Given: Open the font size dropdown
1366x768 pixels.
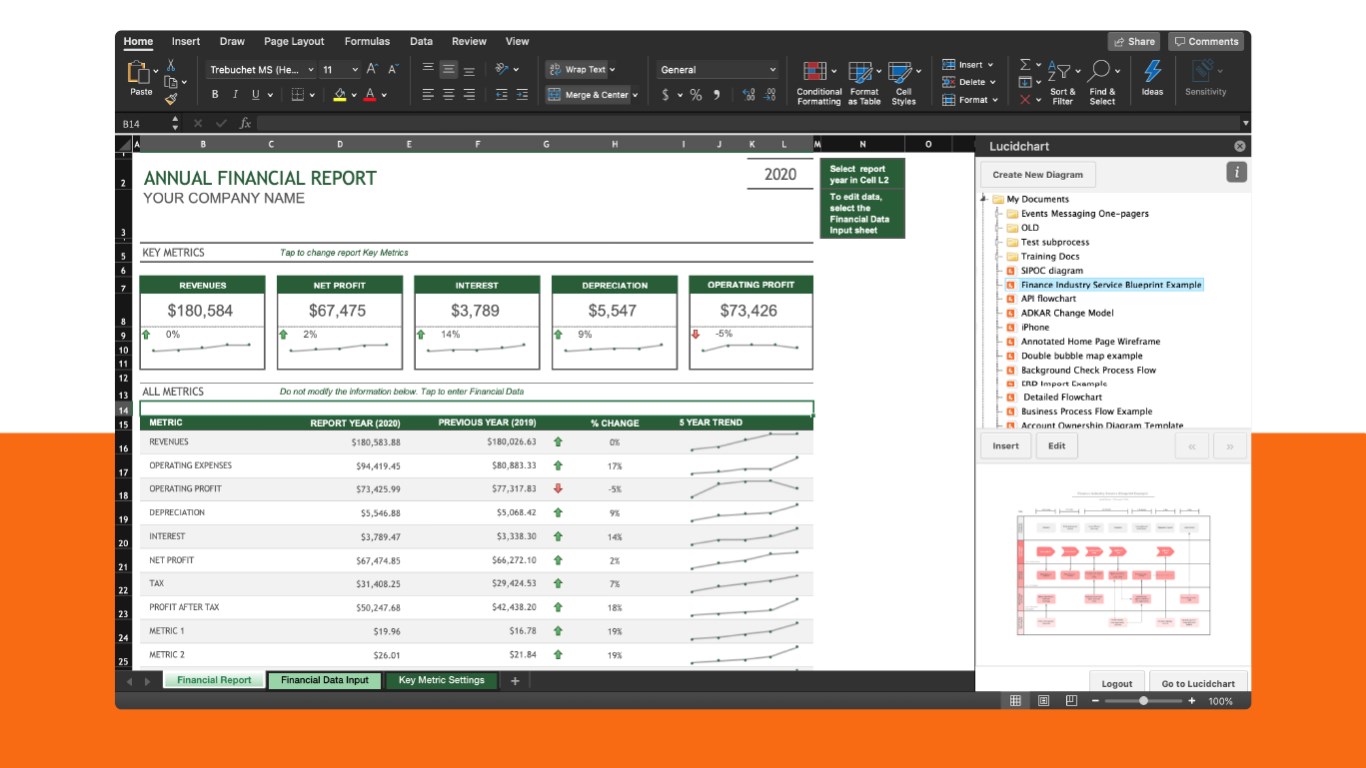Looking at the screenshot, I should point(354,70).
